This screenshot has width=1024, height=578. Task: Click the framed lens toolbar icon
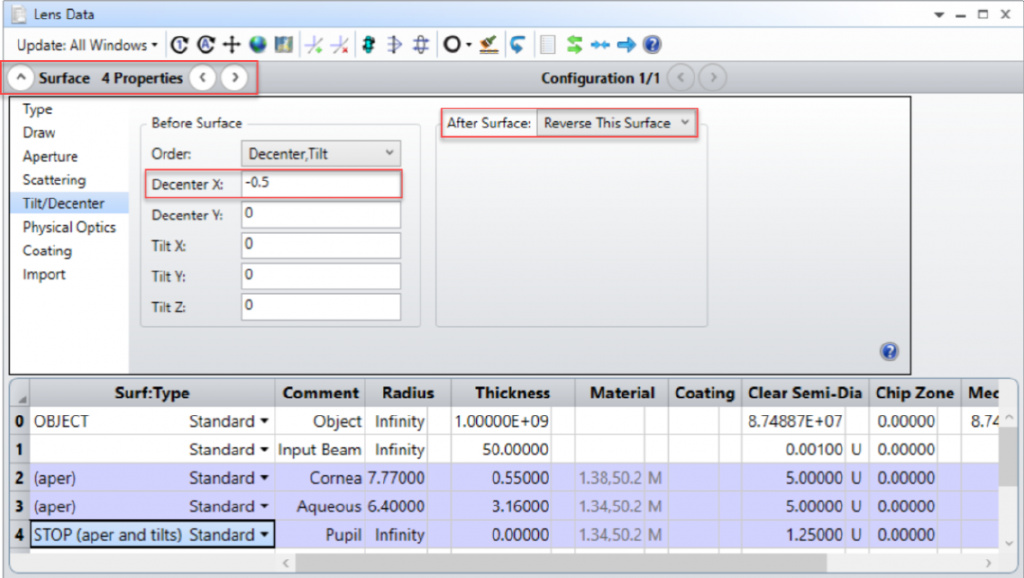tap(421, 44)
